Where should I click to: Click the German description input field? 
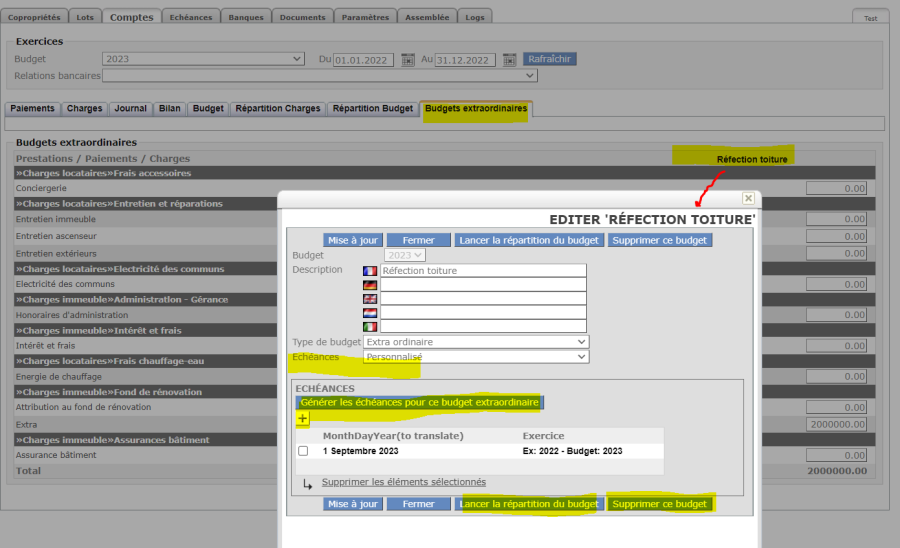483,285
